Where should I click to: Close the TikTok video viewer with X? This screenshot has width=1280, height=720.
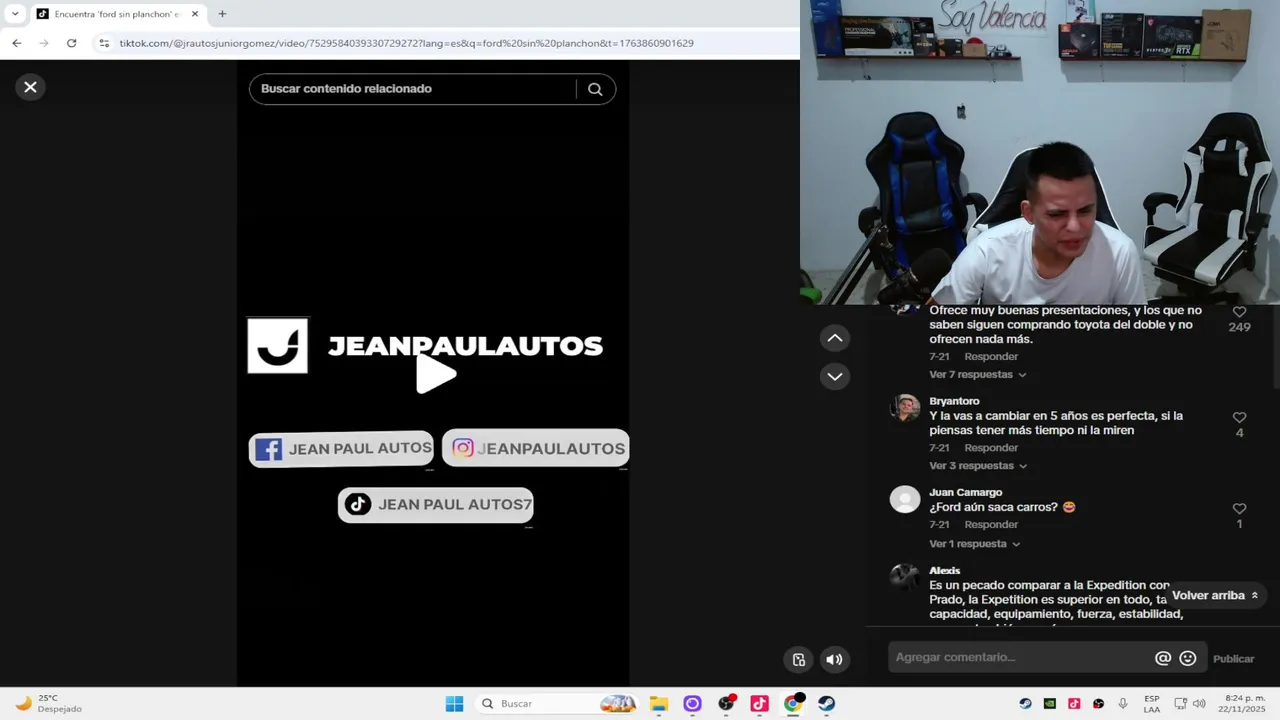click(30, 87)
